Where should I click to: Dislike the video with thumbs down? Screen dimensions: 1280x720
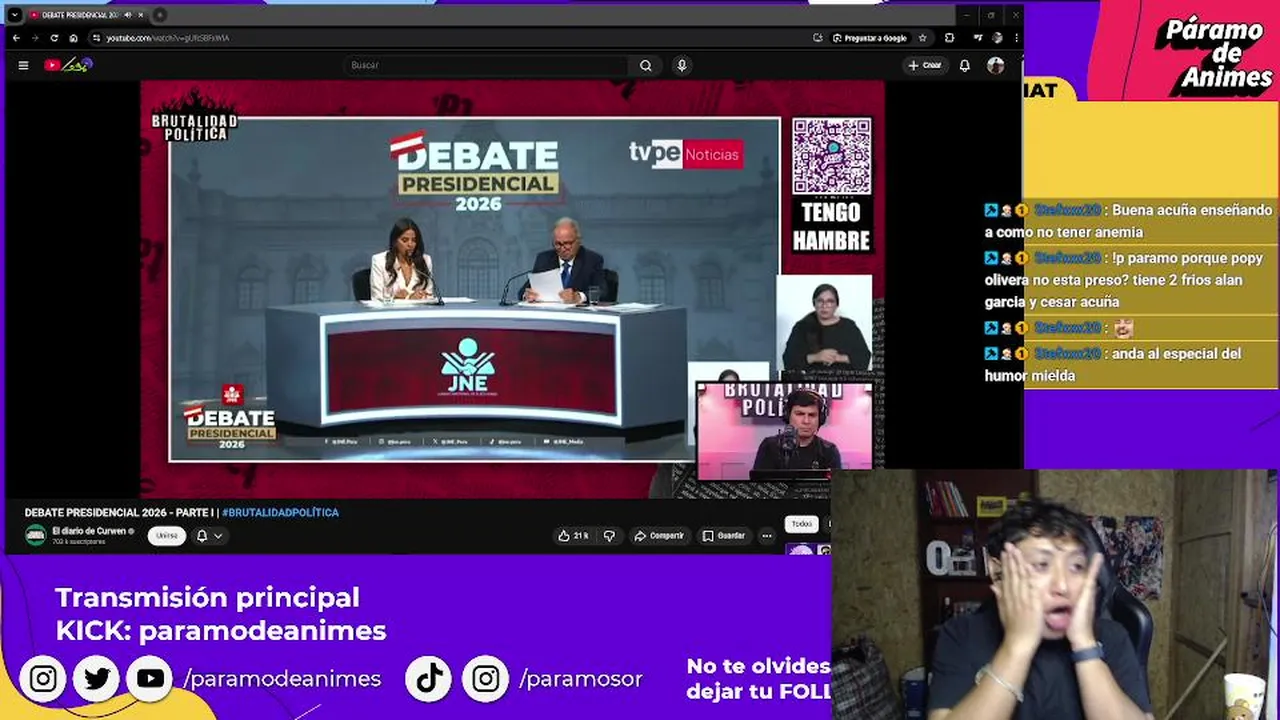coord(609,536)
